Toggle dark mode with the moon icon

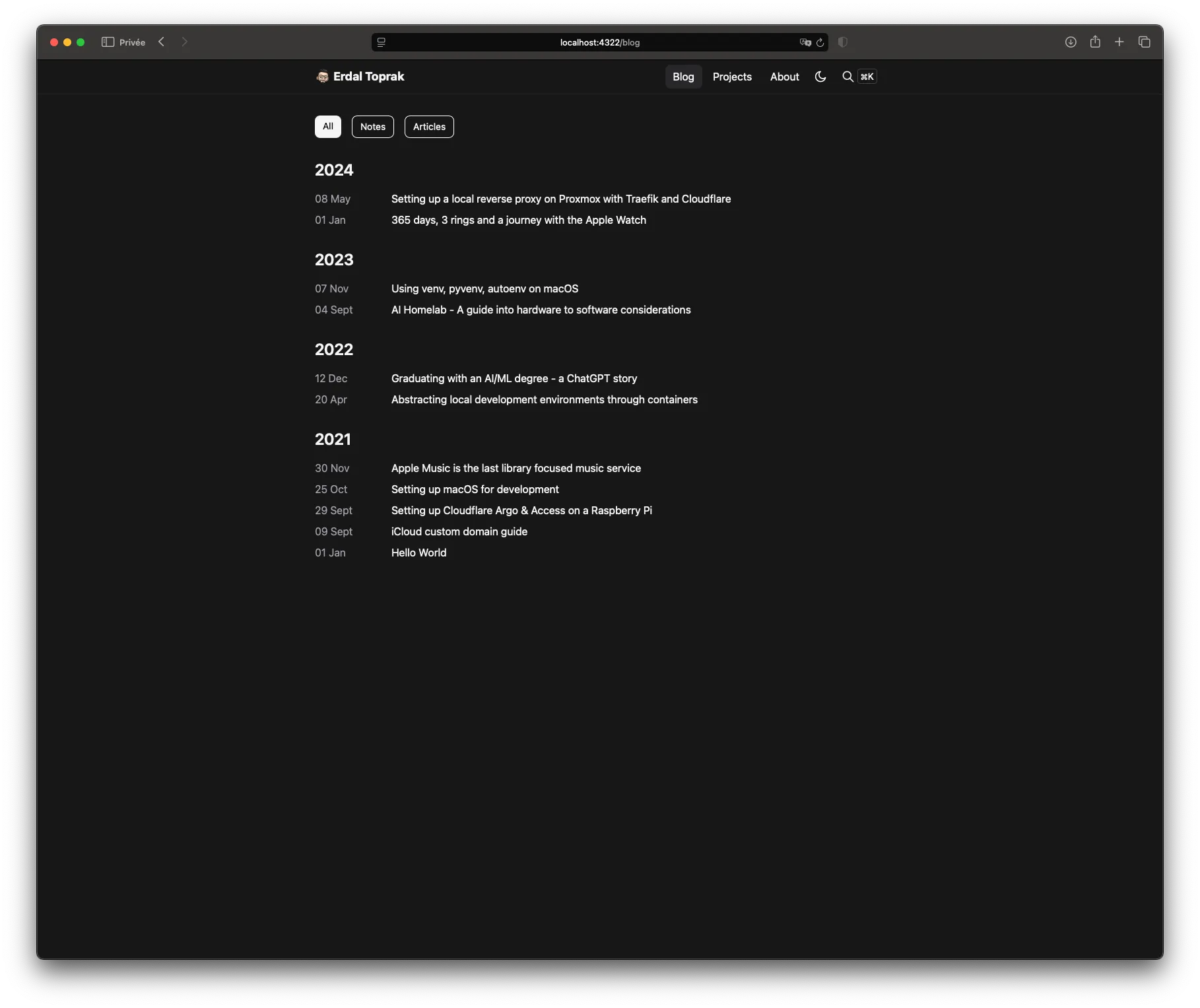820,77
